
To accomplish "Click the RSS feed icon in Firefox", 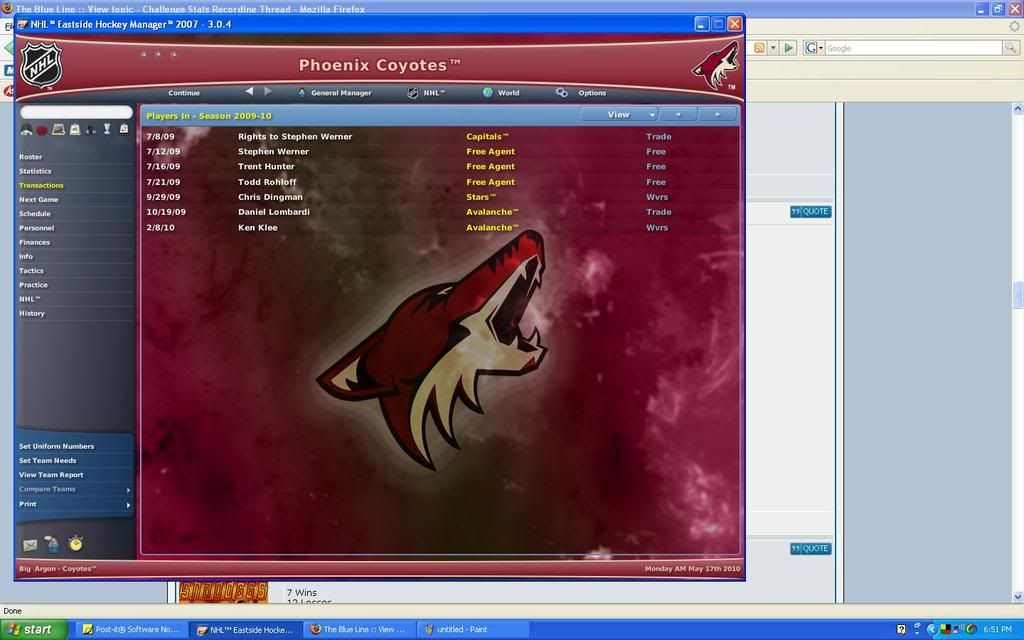I will (x=760, y=48).
